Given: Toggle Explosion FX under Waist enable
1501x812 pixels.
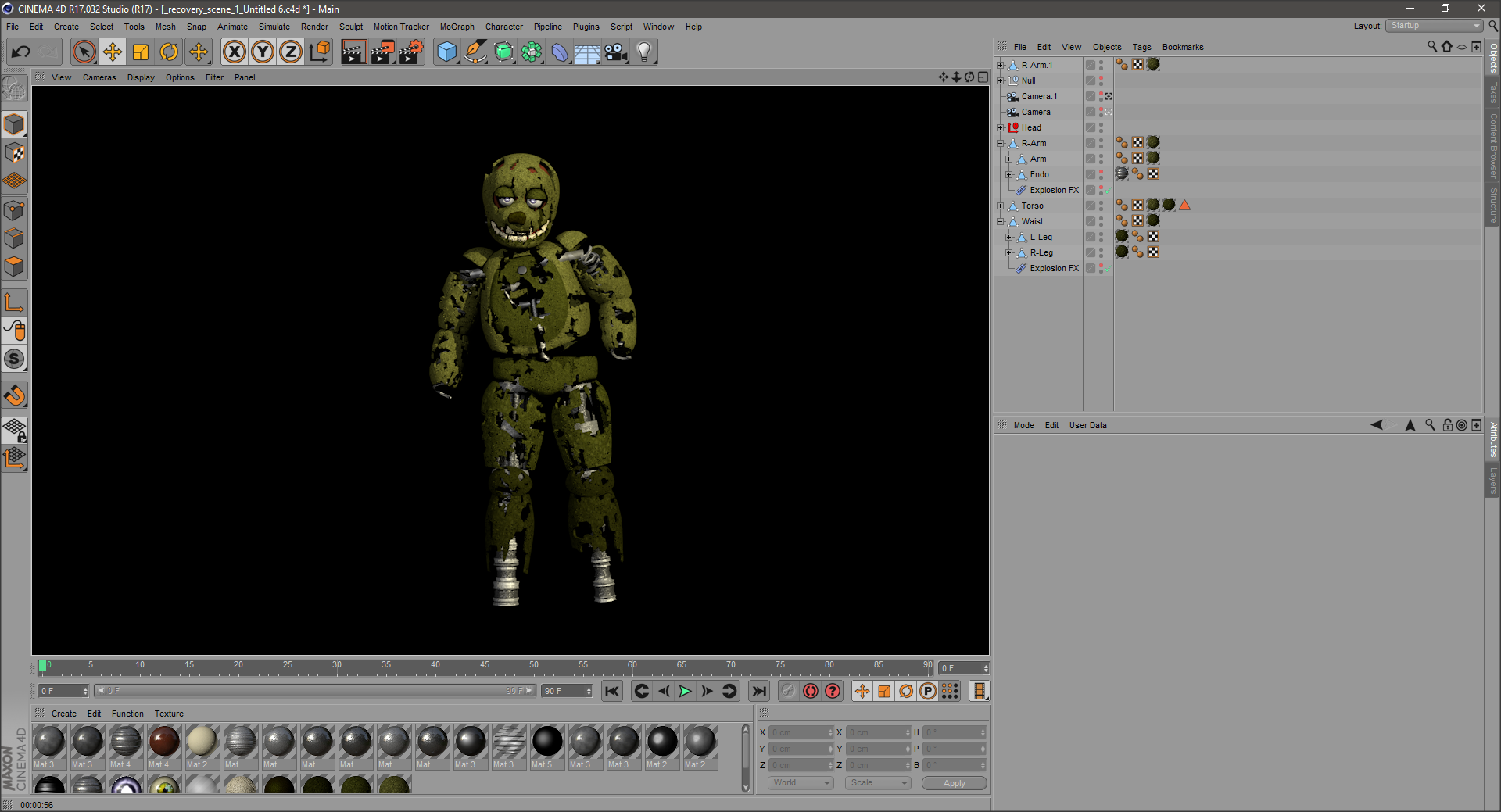Looking at the screenshot, I should click(x=1107, y=268).
